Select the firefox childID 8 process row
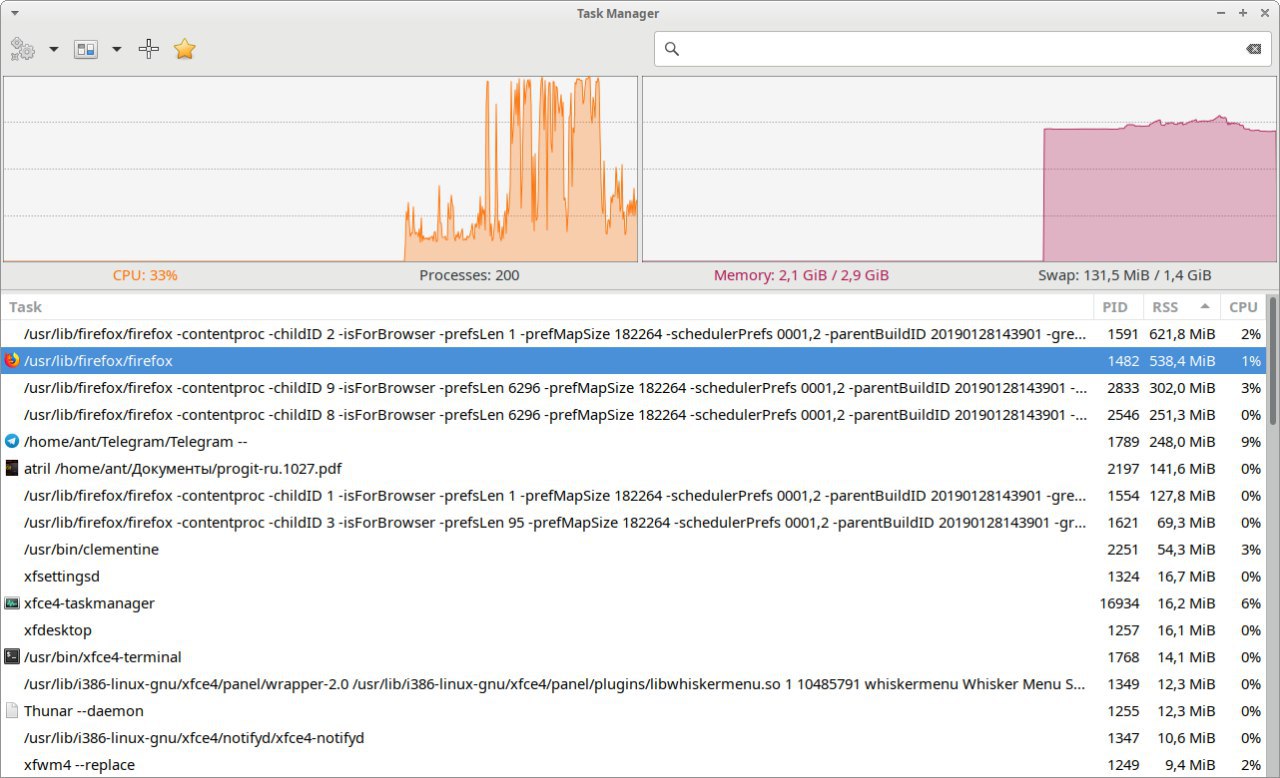The image size is (1280, 778). point(634,414)
